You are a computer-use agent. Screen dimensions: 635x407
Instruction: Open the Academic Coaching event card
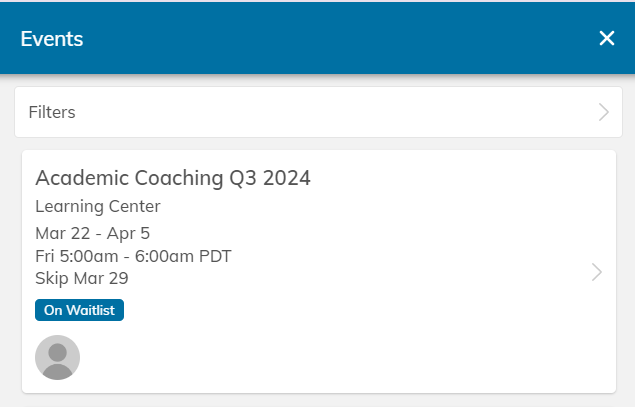[x=319, y=271]
